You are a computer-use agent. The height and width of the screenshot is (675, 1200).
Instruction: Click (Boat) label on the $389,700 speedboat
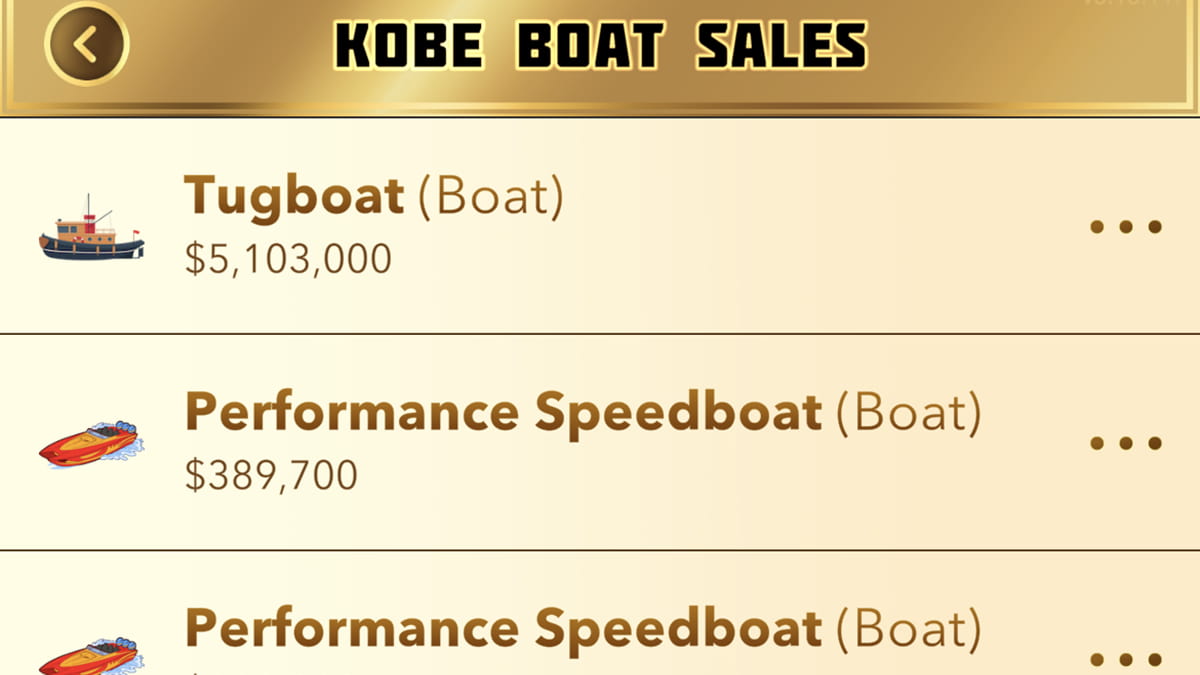(x=908, y=413)
